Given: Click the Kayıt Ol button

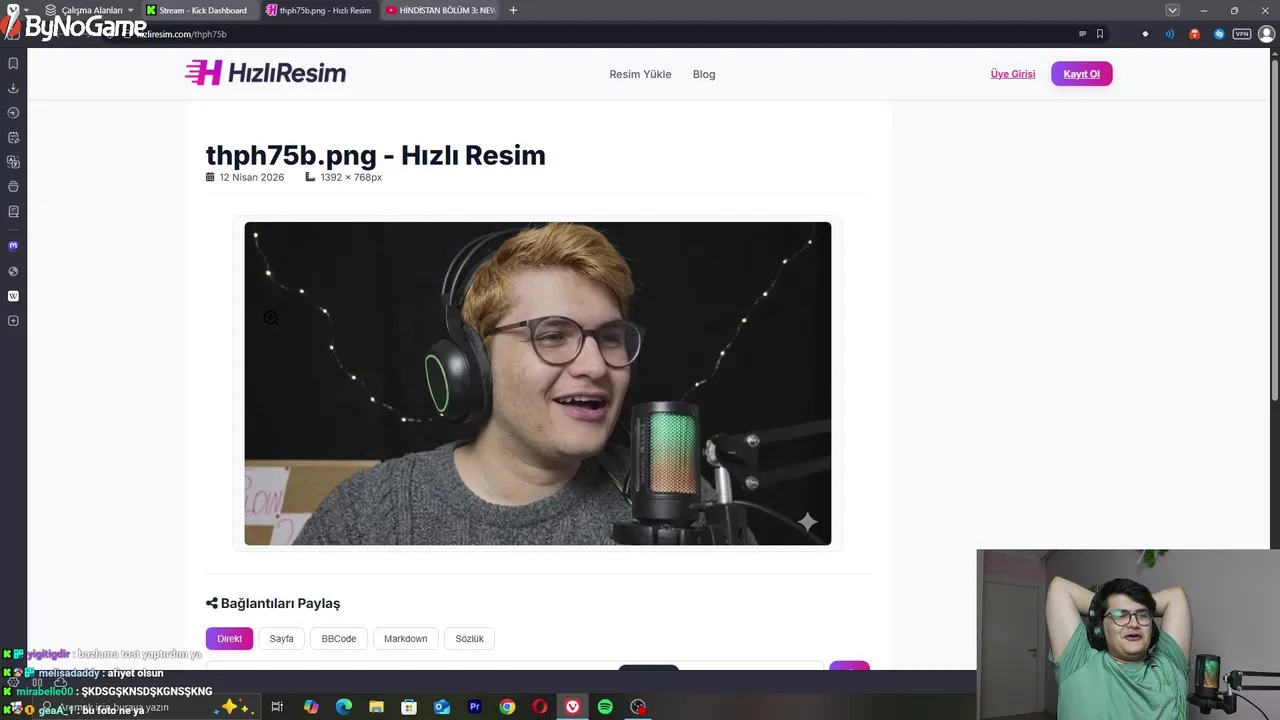Looking at the screenshot, I should click(1081, 74).
